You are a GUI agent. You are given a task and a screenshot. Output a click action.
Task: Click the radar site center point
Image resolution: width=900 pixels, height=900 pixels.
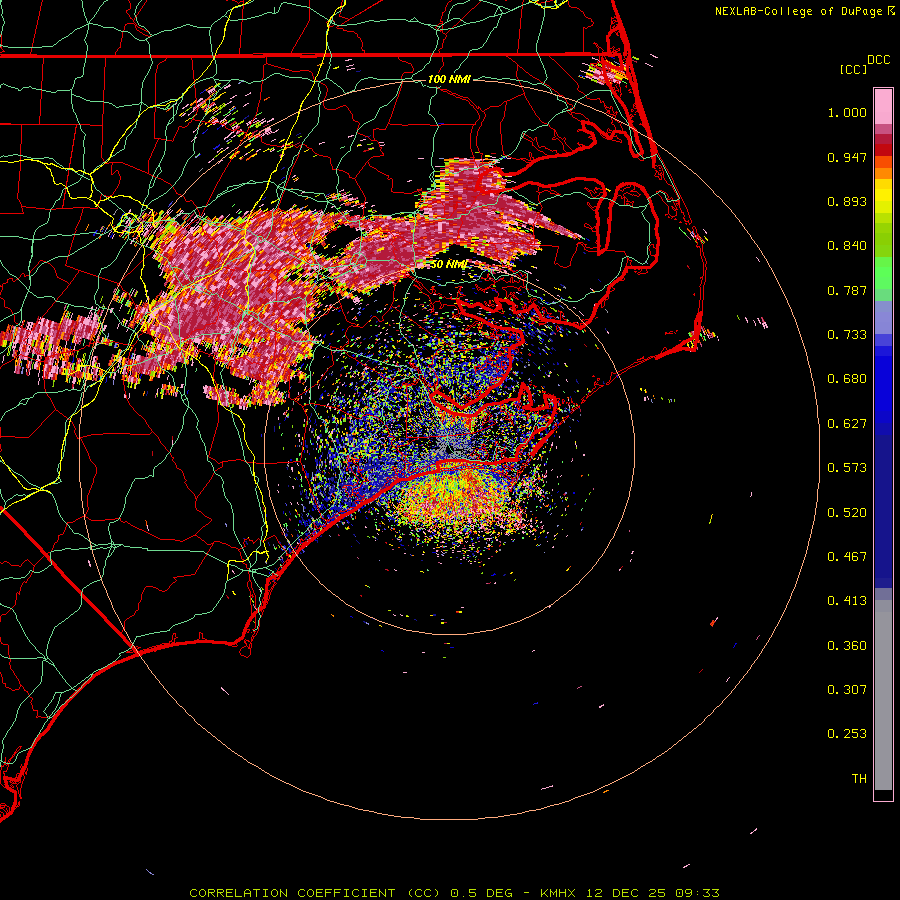click(x=449, y=449)
